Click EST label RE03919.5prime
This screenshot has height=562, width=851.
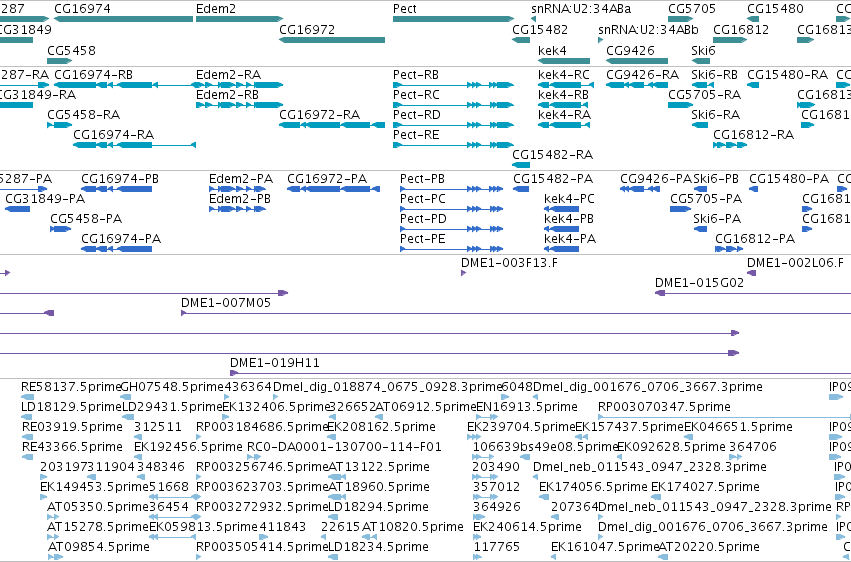click(72, 427)
